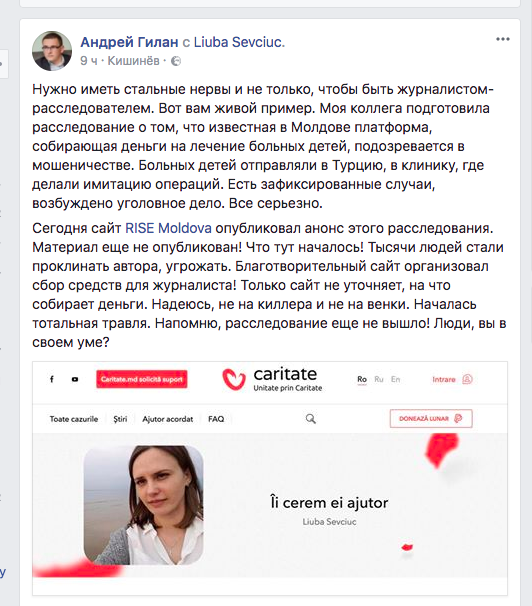Open the Știri menu item
The image size is (532, 606).
point(120,419)
